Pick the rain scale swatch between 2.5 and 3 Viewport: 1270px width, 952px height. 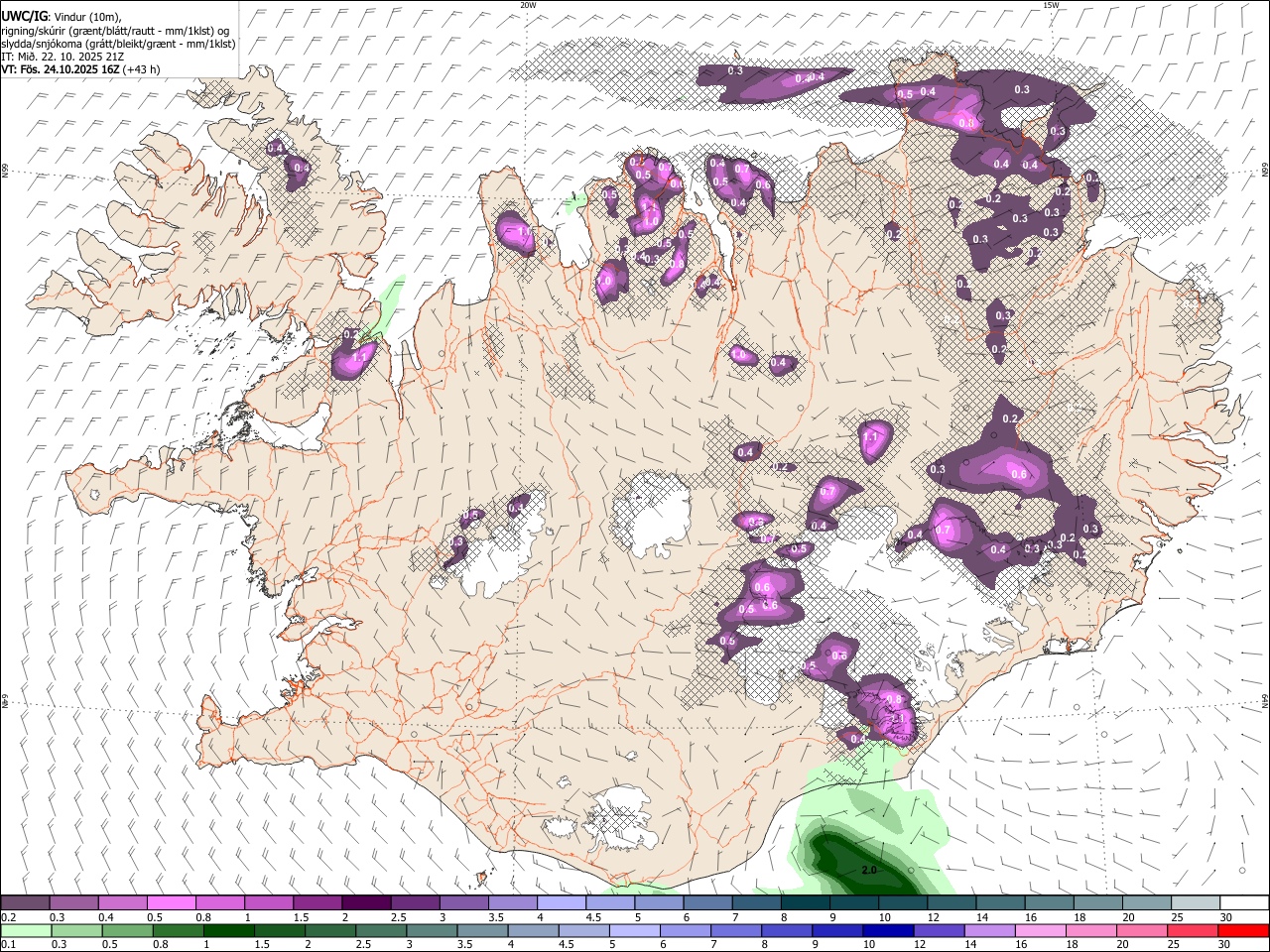click(383, 930)
